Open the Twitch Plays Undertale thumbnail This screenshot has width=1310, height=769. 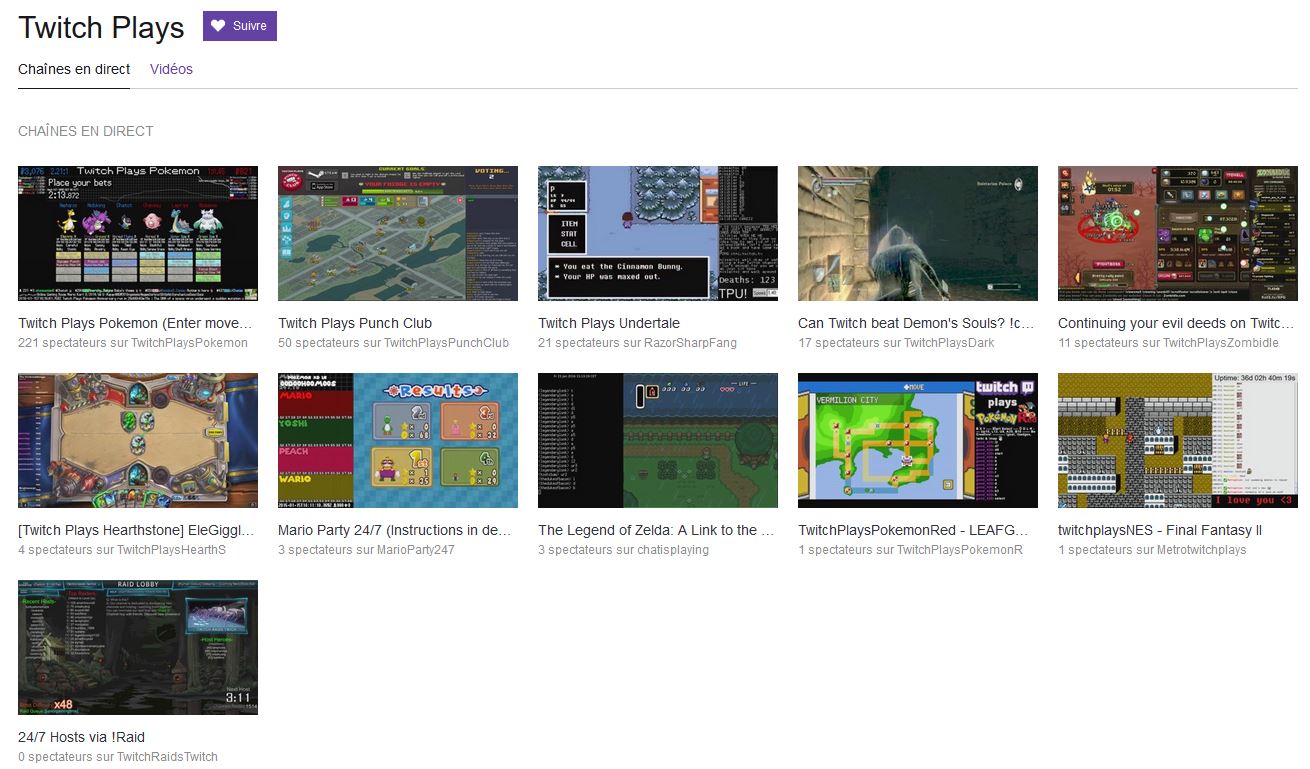click(658, 233)
